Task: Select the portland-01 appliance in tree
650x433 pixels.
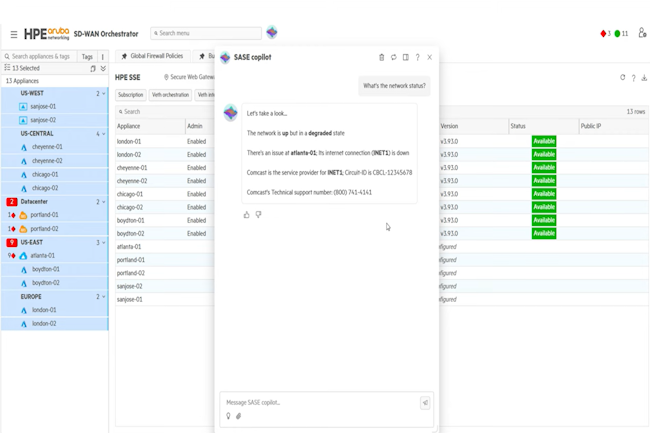Action: 44,215
